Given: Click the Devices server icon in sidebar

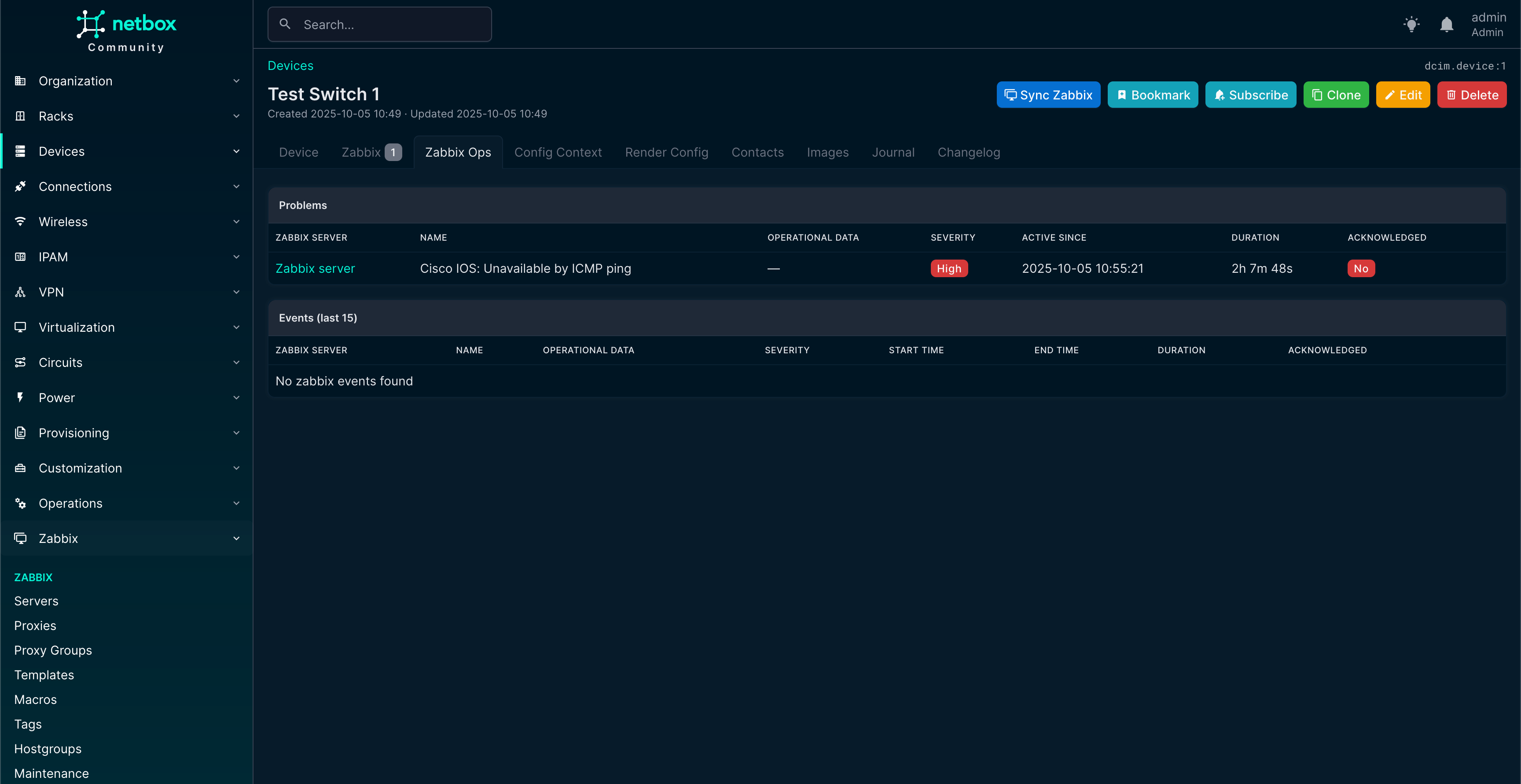Looking at the screenshot, I should [x=21, y=151].
